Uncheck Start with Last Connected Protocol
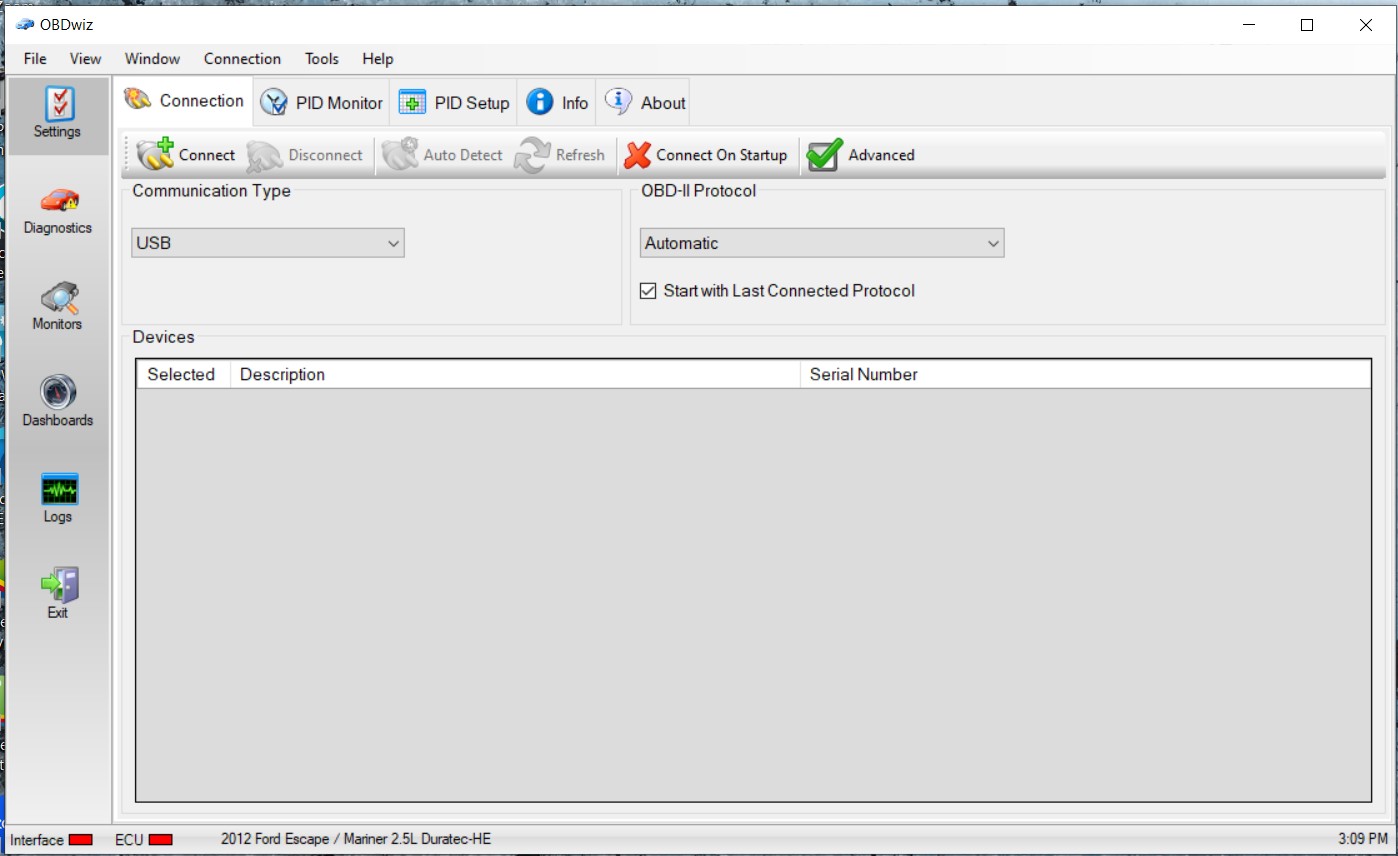1398x856 pixels. coord(648,291)
